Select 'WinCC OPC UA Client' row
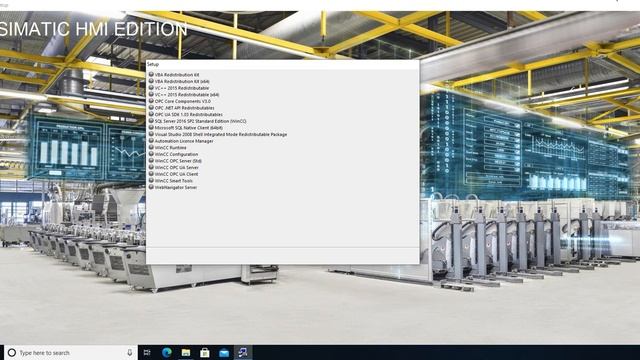This screenshot has height=360, width=640. click(x=173, y=174)
